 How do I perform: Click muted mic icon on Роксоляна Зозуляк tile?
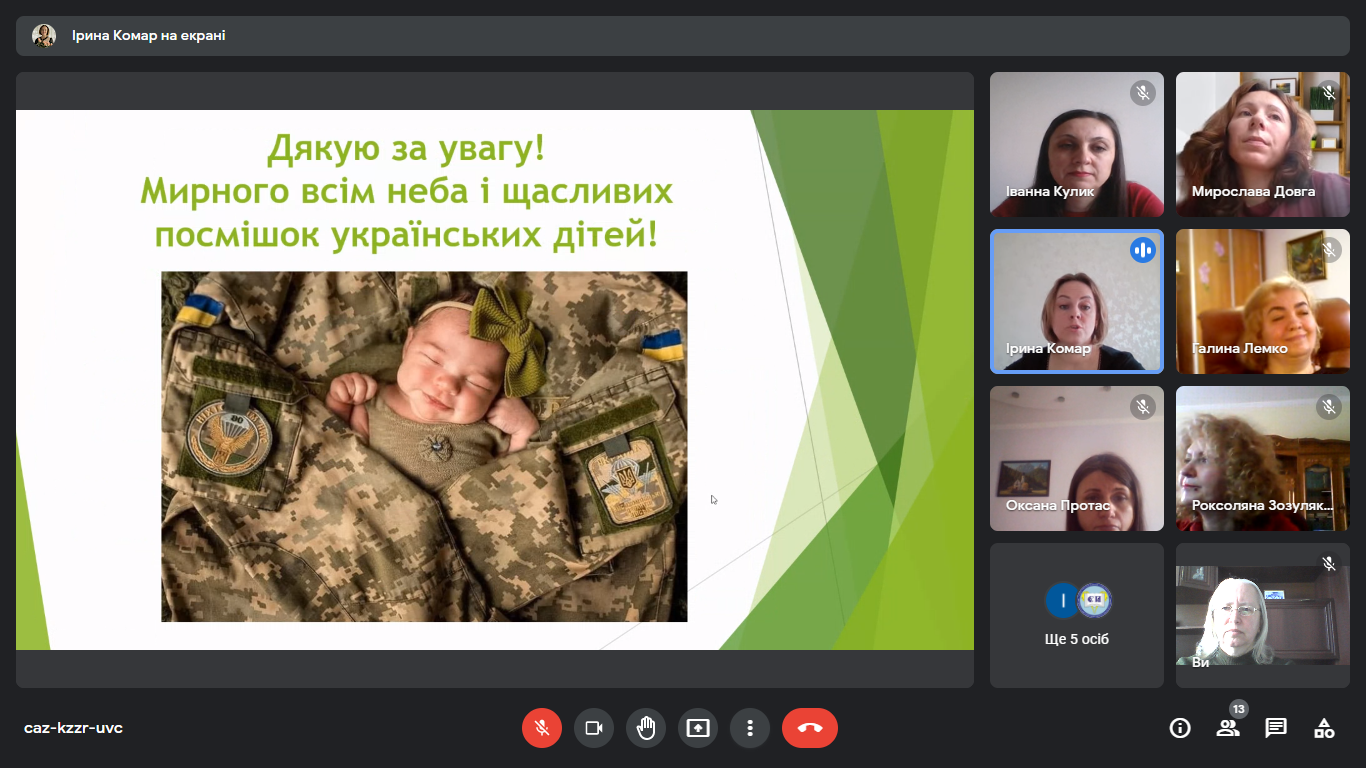click(x=1329, y=407)
